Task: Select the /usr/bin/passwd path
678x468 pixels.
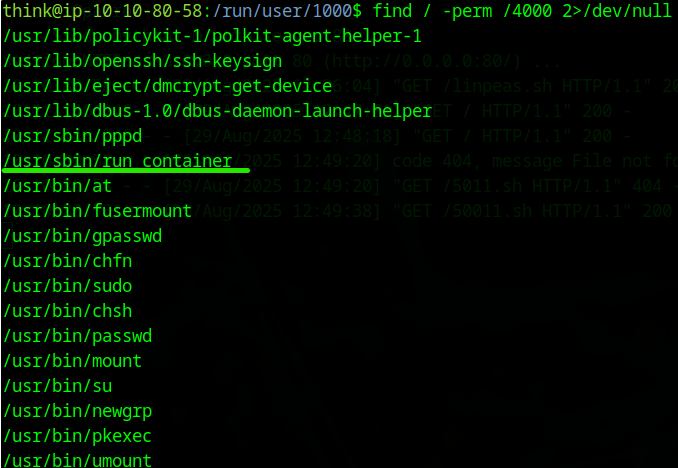Action: pos(78,336)
